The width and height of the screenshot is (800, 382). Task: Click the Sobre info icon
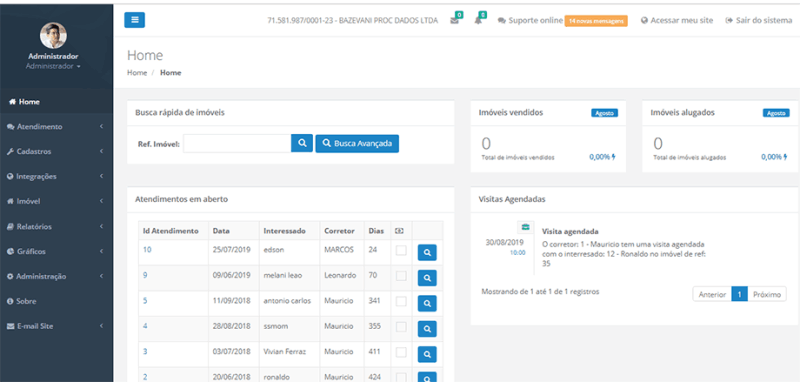(10, 301)
